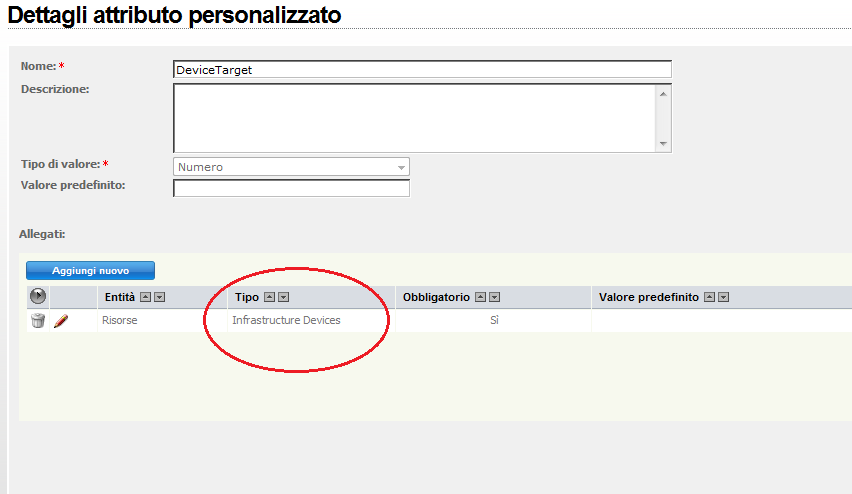Focus the Nome input field

422,70
